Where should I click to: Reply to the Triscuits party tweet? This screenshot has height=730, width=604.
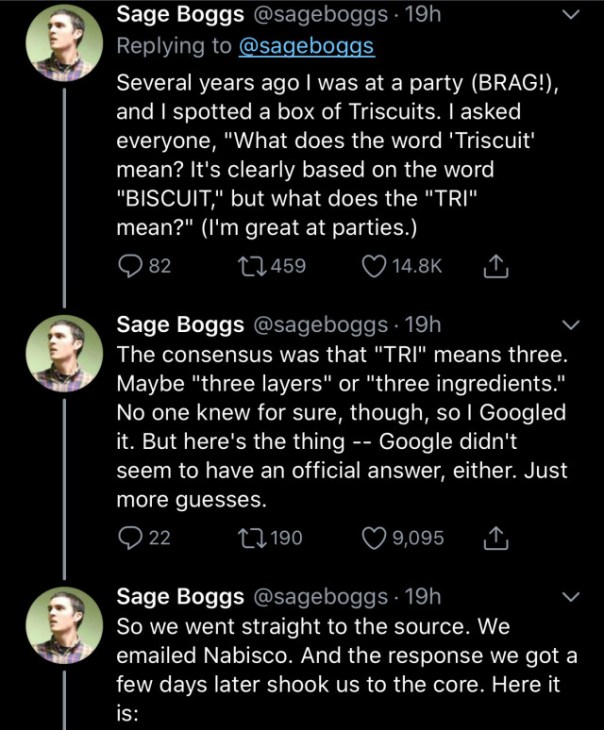pyautogui.click(x=128, y=266)
